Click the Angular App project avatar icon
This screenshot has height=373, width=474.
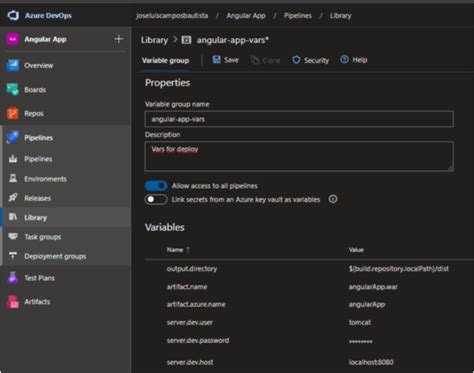[x=13, y=39]
